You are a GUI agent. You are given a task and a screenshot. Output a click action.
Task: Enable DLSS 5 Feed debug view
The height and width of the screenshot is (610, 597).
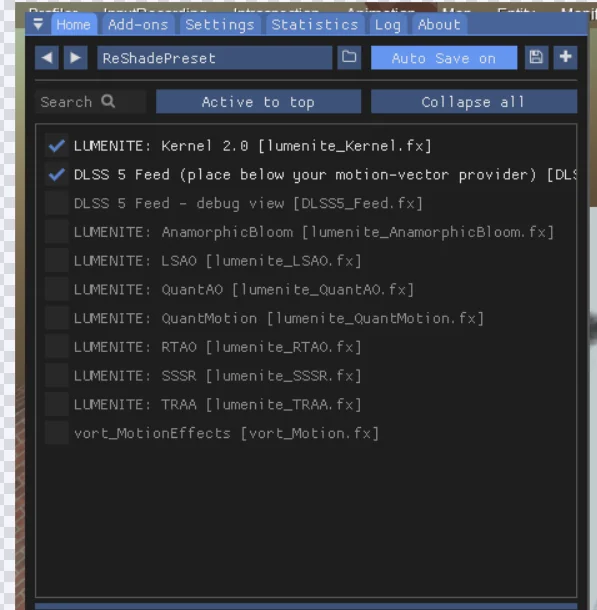point(57,203)
